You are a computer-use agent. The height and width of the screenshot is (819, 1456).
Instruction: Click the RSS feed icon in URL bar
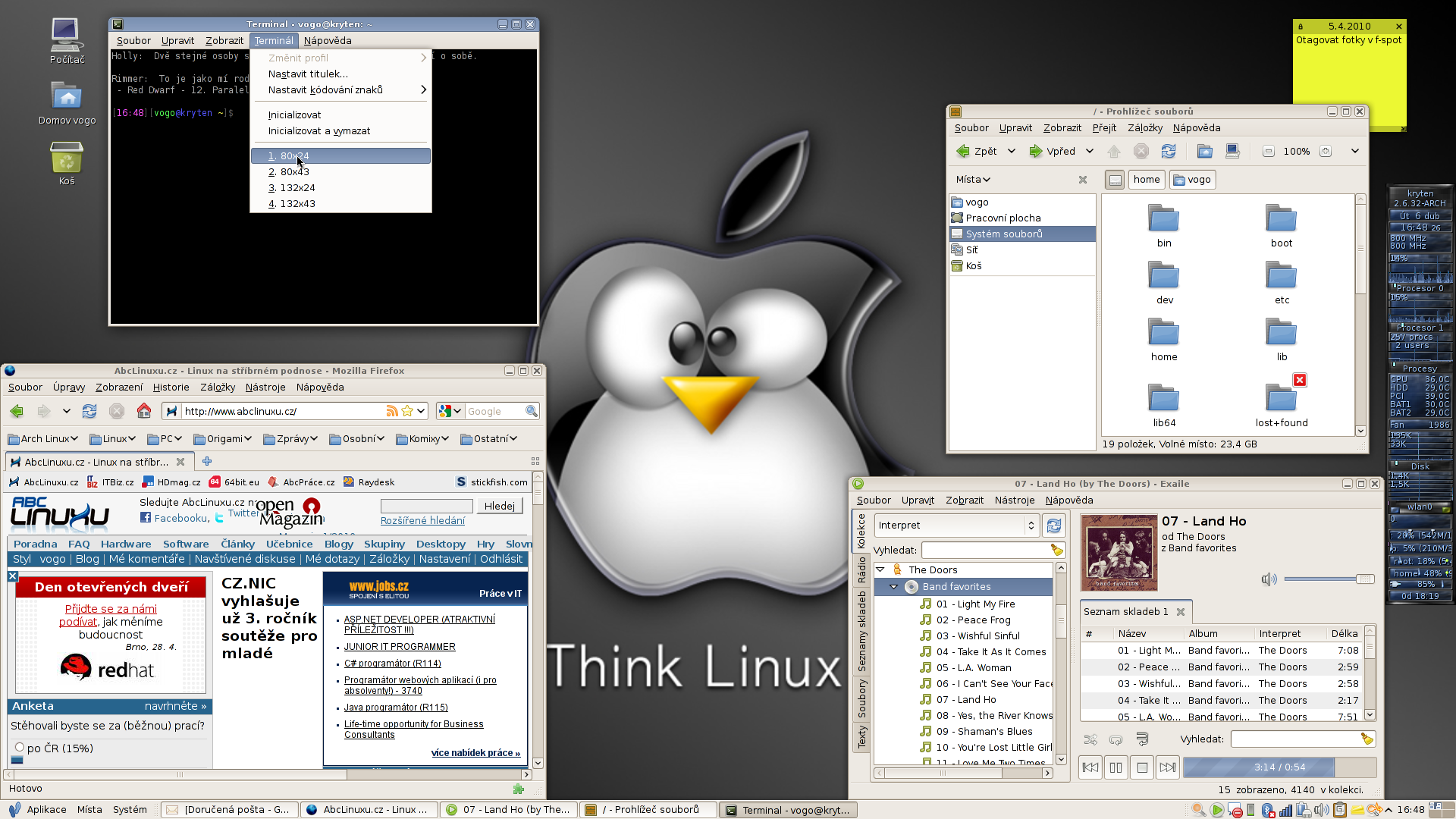[392, 411]
